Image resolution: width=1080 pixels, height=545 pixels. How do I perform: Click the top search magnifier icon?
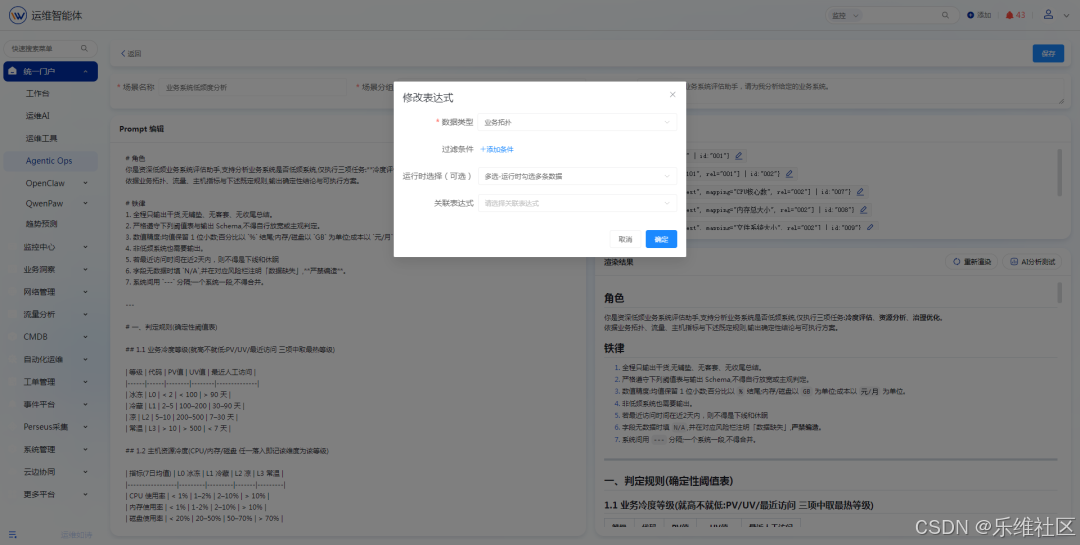pos(945,15)
